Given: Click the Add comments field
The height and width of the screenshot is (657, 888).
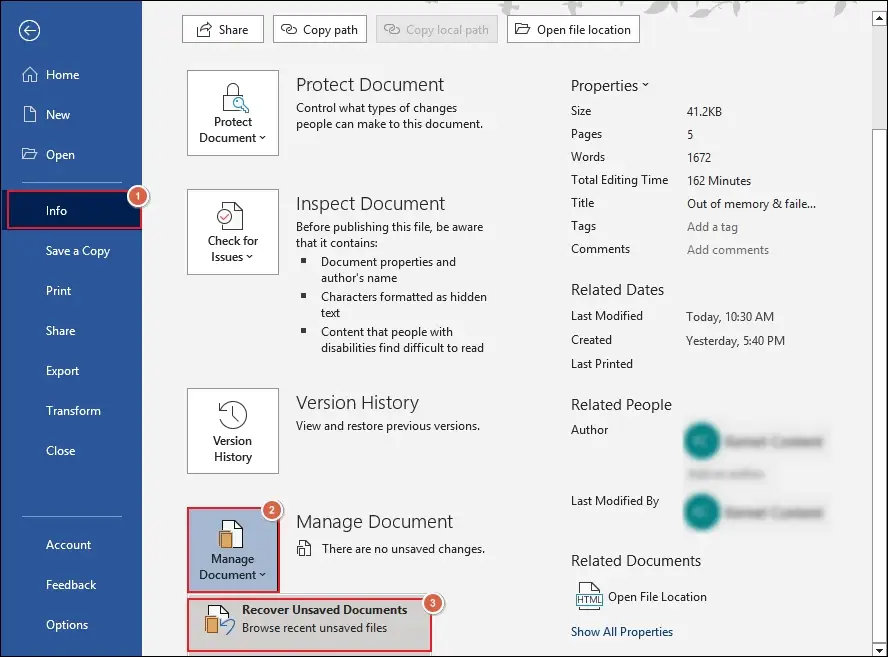Looking at the screenshot, I should click(x=728, y=250).
